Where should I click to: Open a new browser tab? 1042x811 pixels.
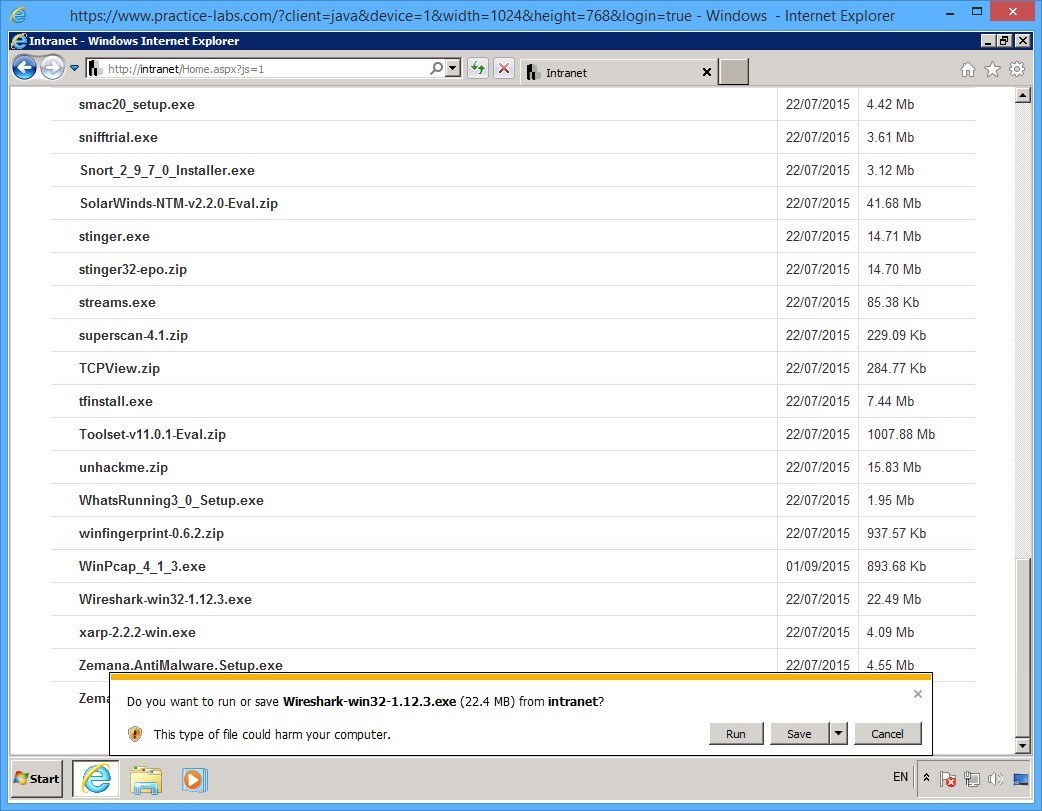coord(733,71)
